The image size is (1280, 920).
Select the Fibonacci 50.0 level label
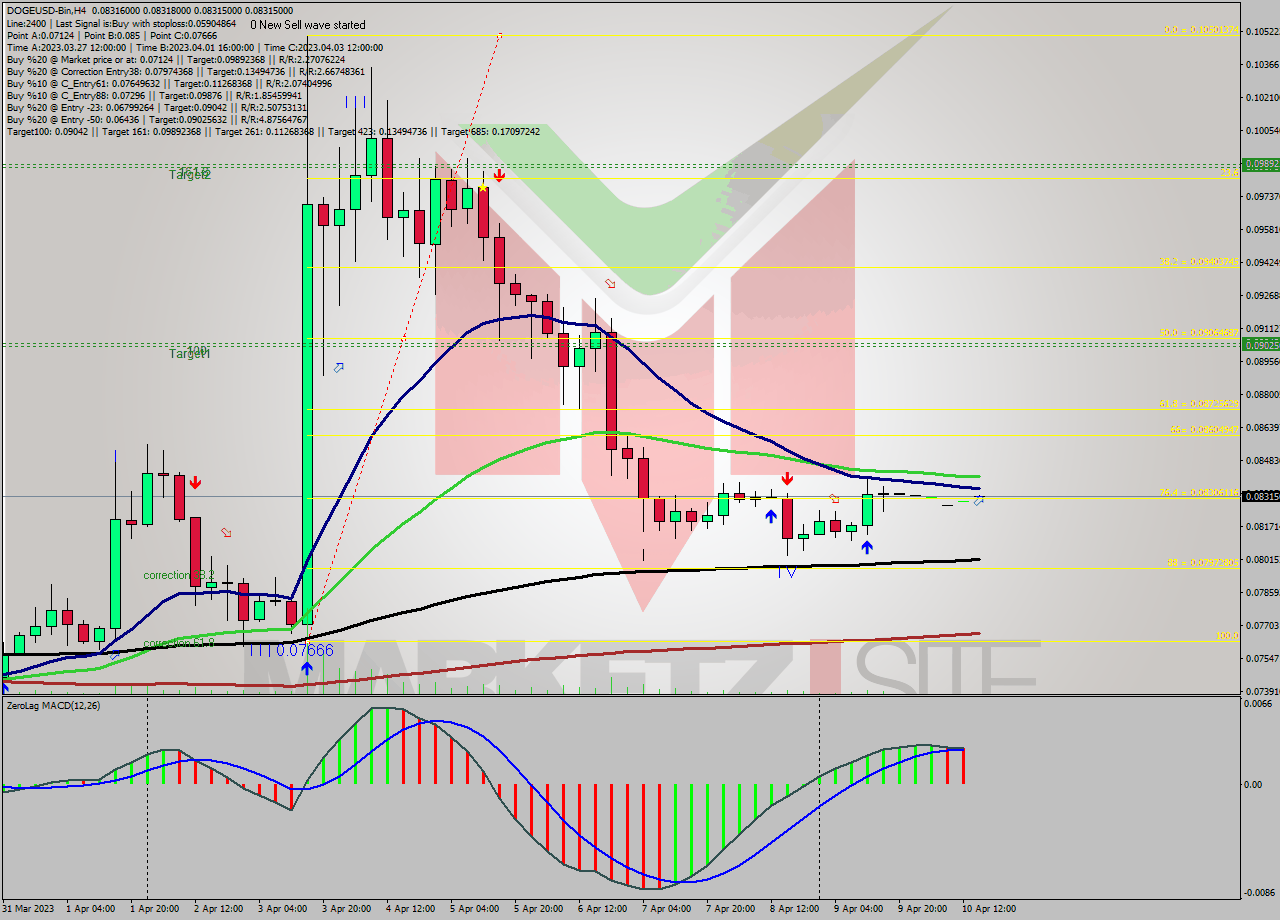(1200, 333)
